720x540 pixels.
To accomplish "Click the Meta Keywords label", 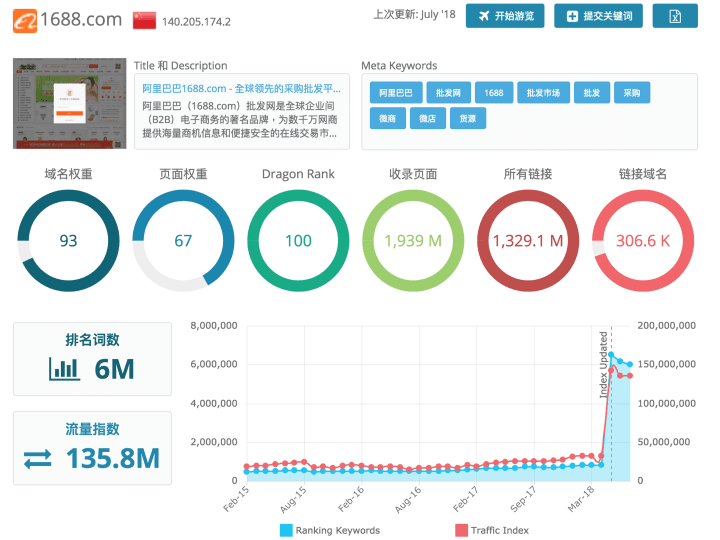I will pos(399,66).
